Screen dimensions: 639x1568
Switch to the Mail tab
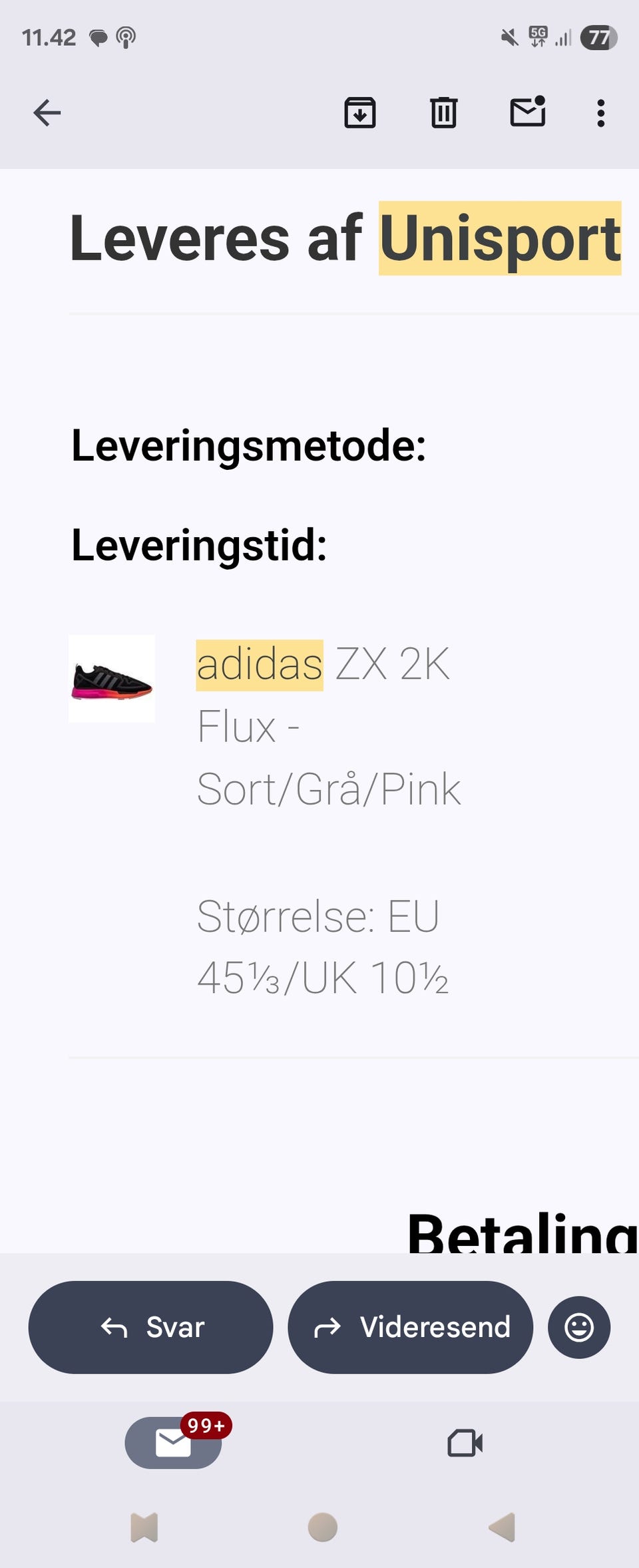click(x=173, y=1443)
